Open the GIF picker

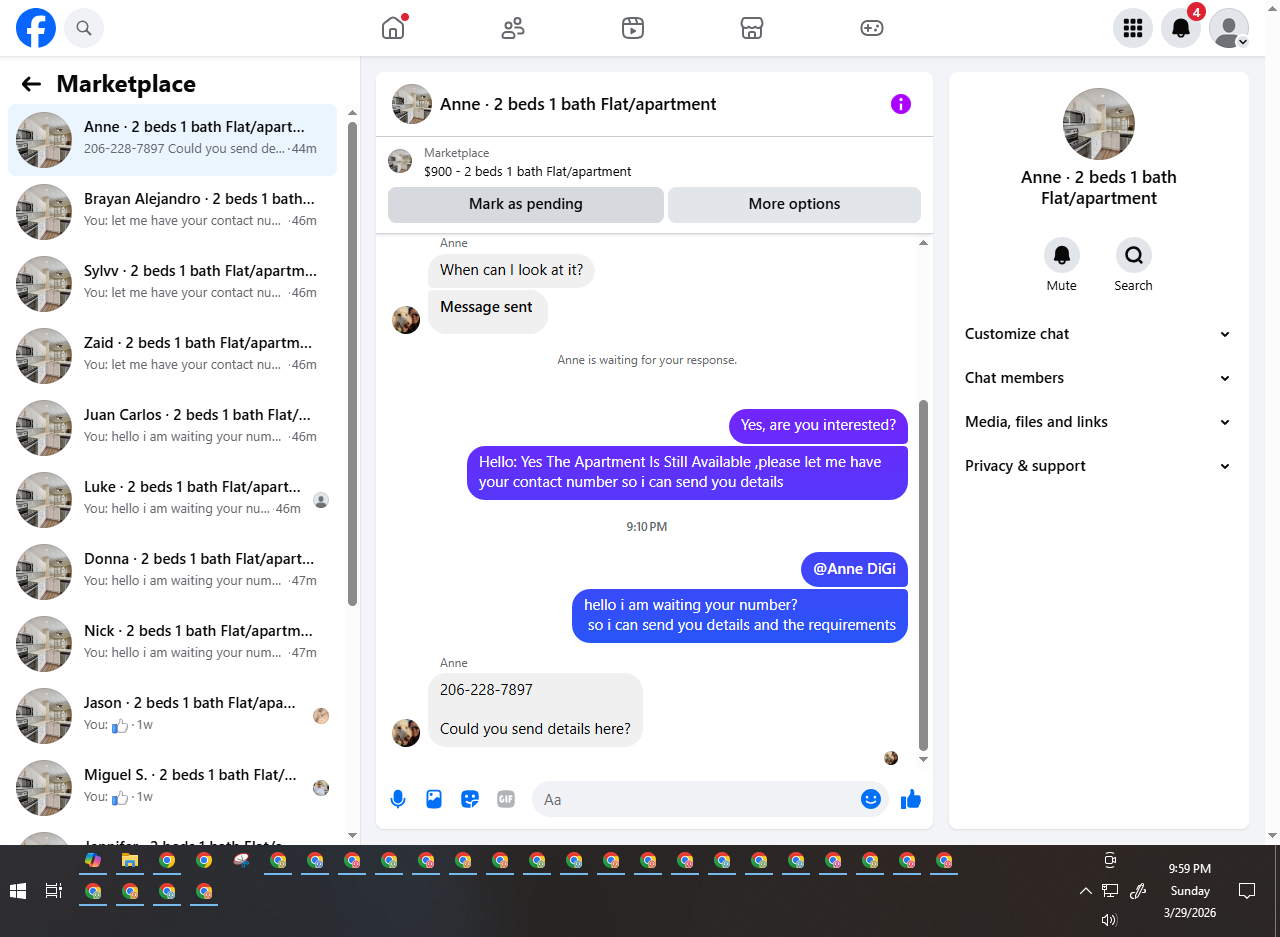(506, 799)
